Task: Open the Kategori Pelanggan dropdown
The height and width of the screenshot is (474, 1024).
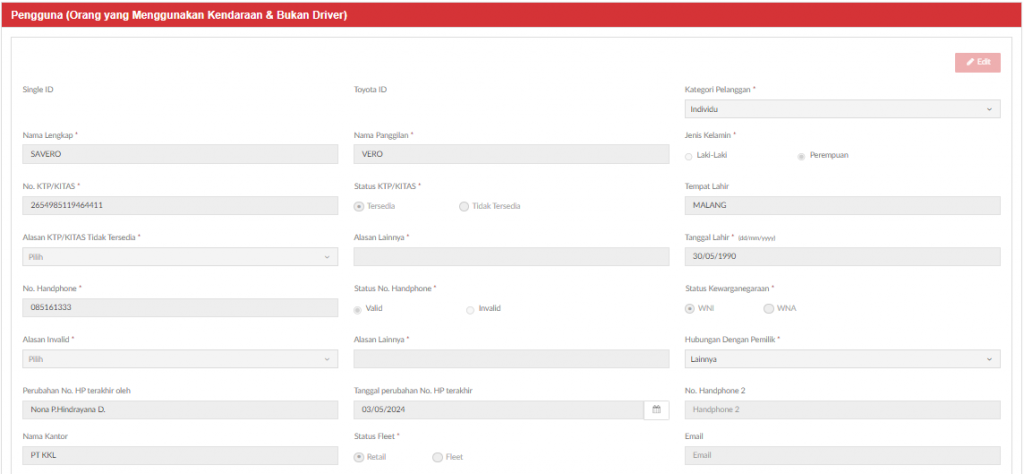Action: coord(842,109)
